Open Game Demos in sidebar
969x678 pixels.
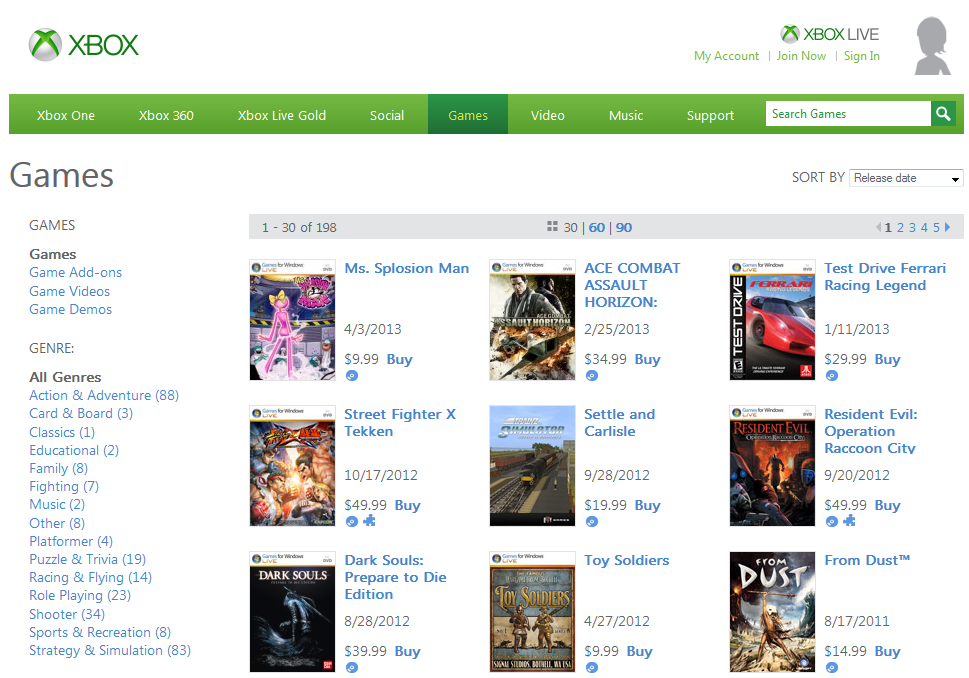[x=70, y=309]
